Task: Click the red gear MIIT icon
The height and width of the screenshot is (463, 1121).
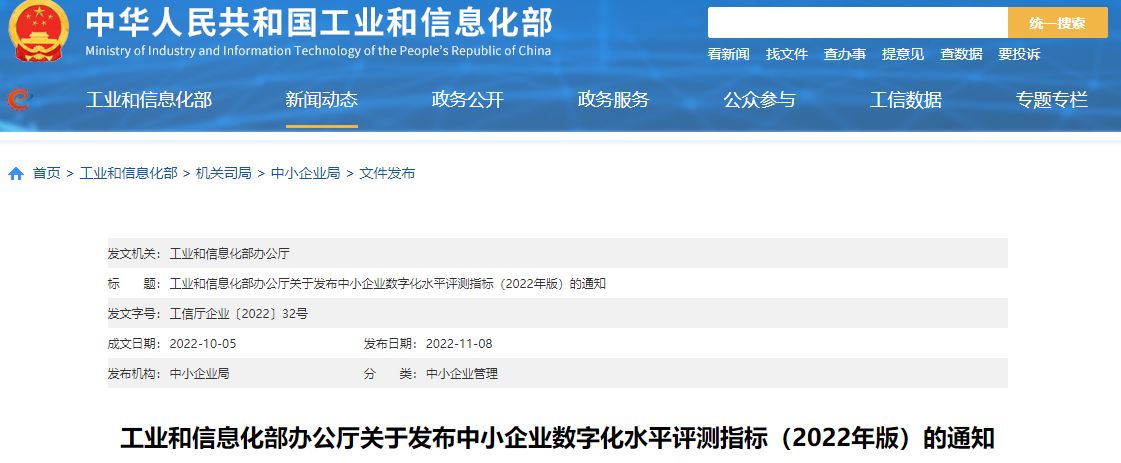Action: (x=19, y=99)
